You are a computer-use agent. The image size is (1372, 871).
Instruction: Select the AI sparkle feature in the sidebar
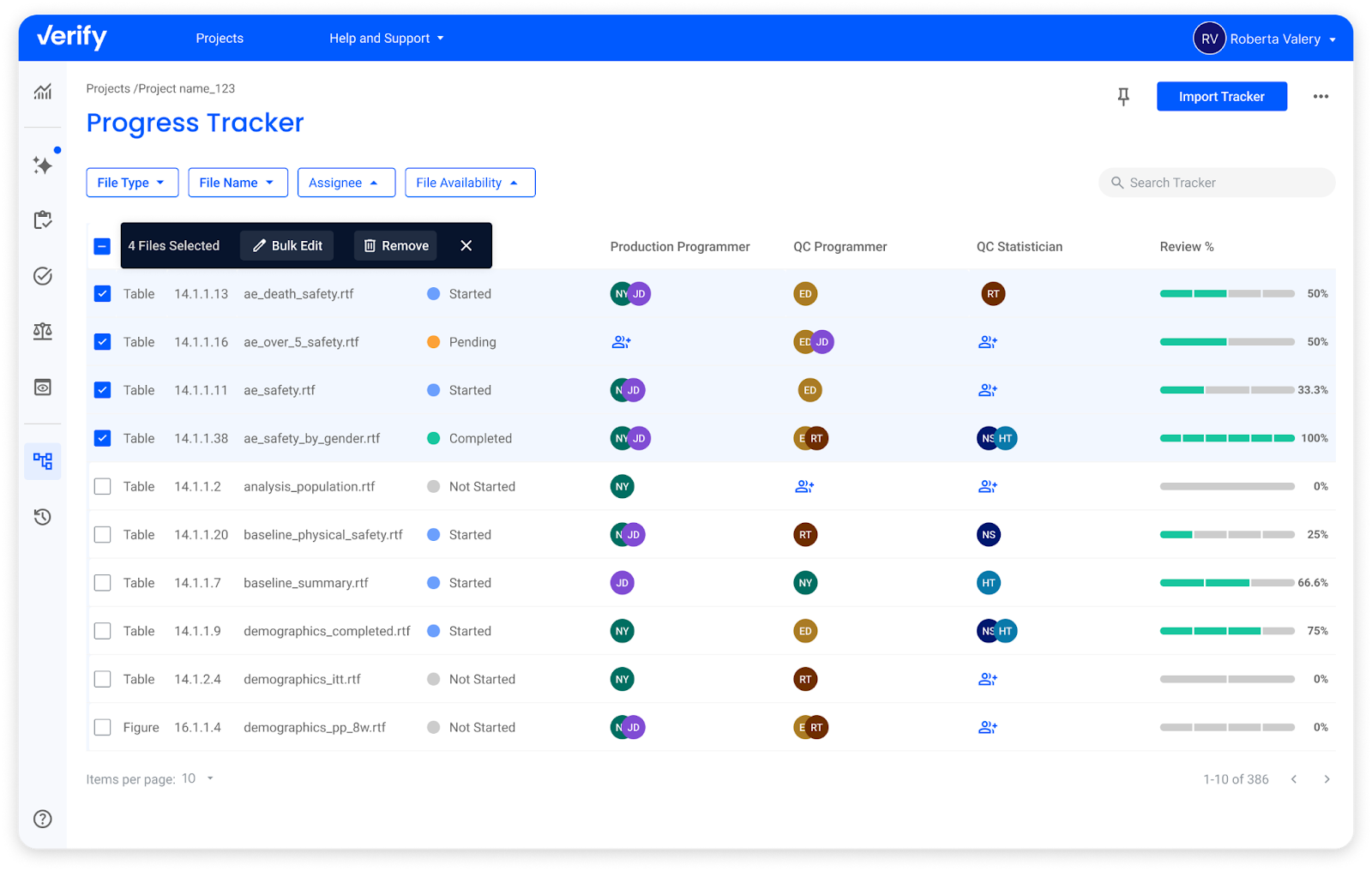43,165
